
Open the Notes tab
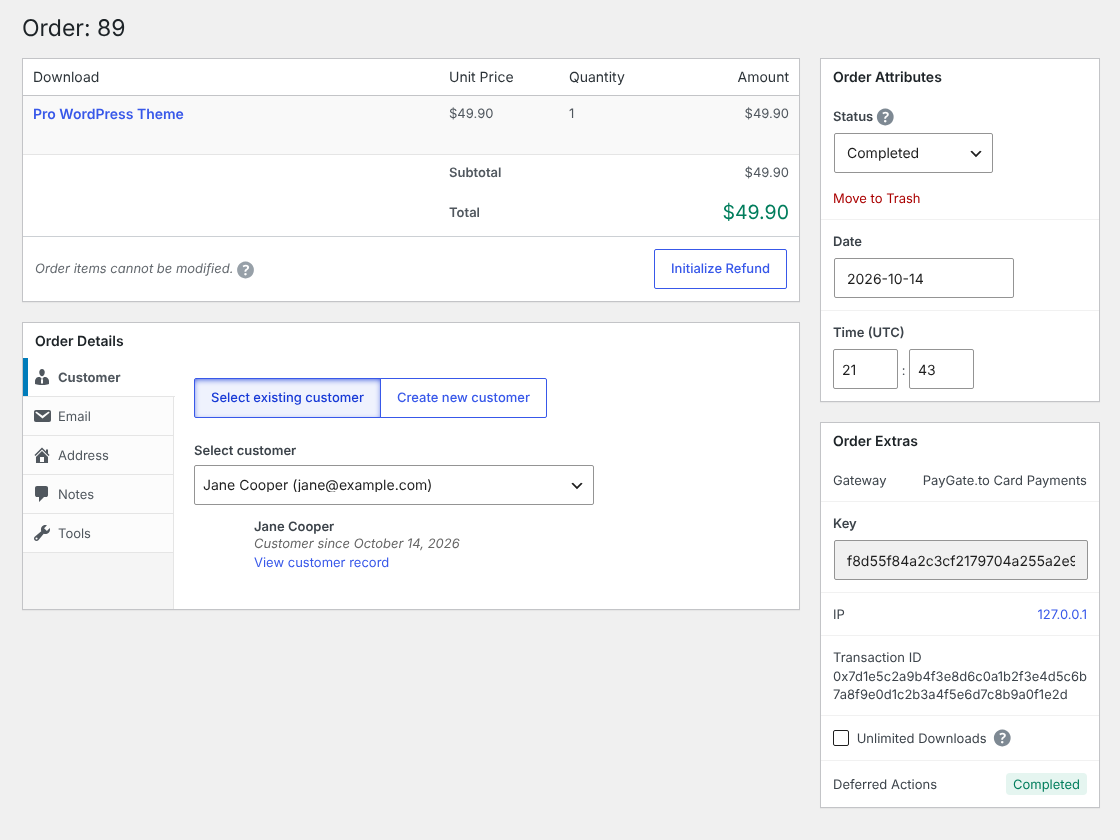coord(99,494)
